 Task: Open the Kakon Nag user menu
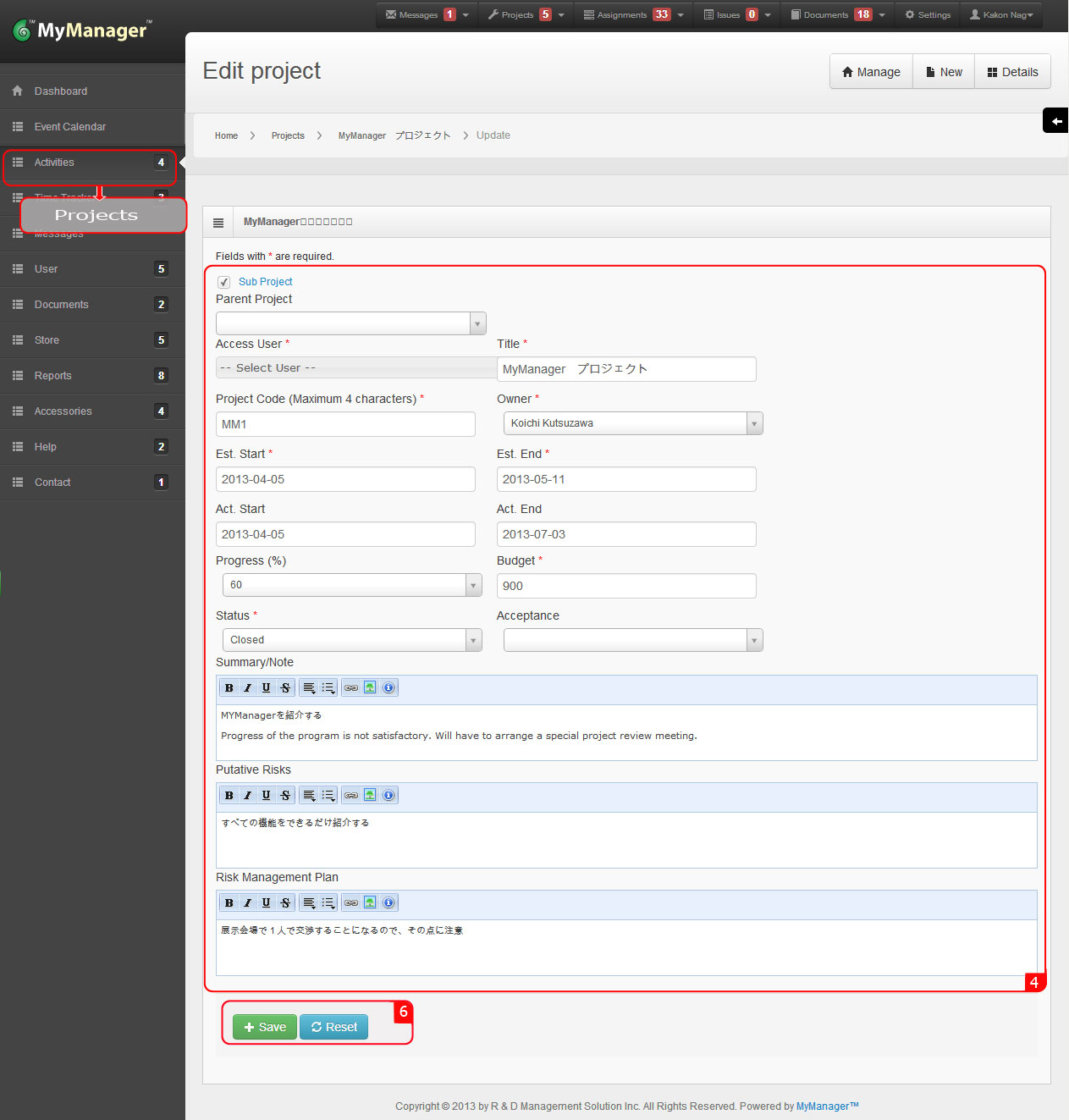pyautogui.click(x=1001, y=14)
